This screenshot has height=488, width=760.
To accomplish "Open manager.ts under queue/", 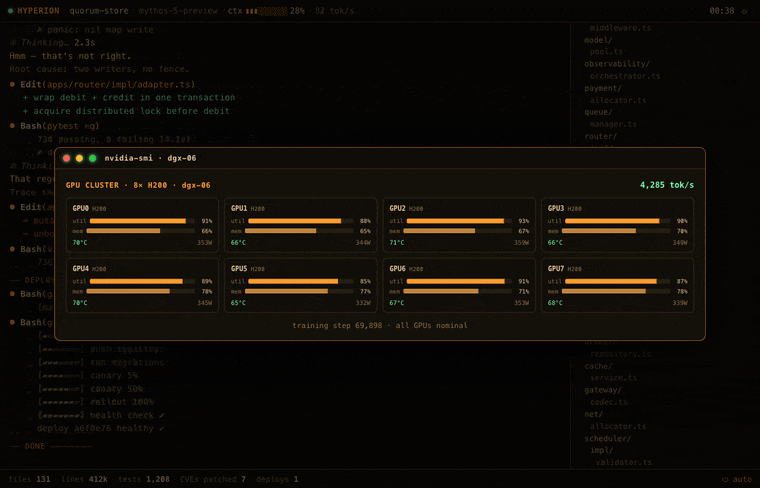I will click(614, 124).
